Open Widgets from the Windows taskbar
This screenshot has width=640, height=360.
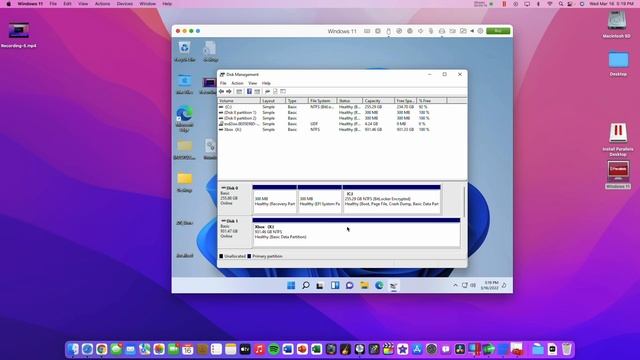point(335,285)
